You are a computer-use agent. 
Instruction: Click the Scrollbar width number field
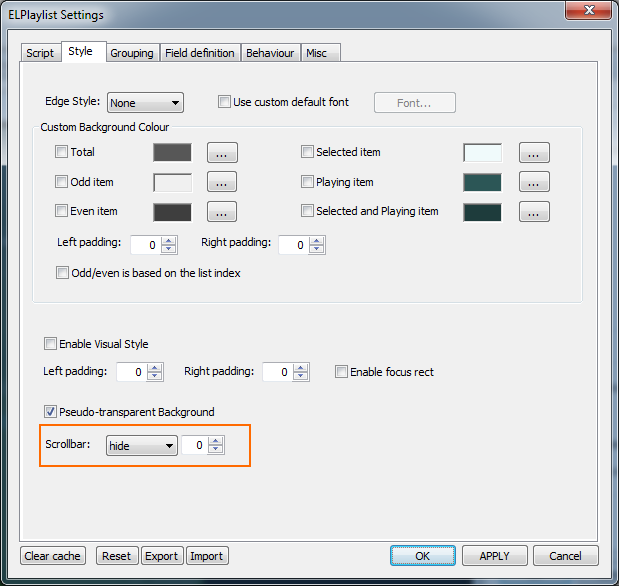[194, 445]
